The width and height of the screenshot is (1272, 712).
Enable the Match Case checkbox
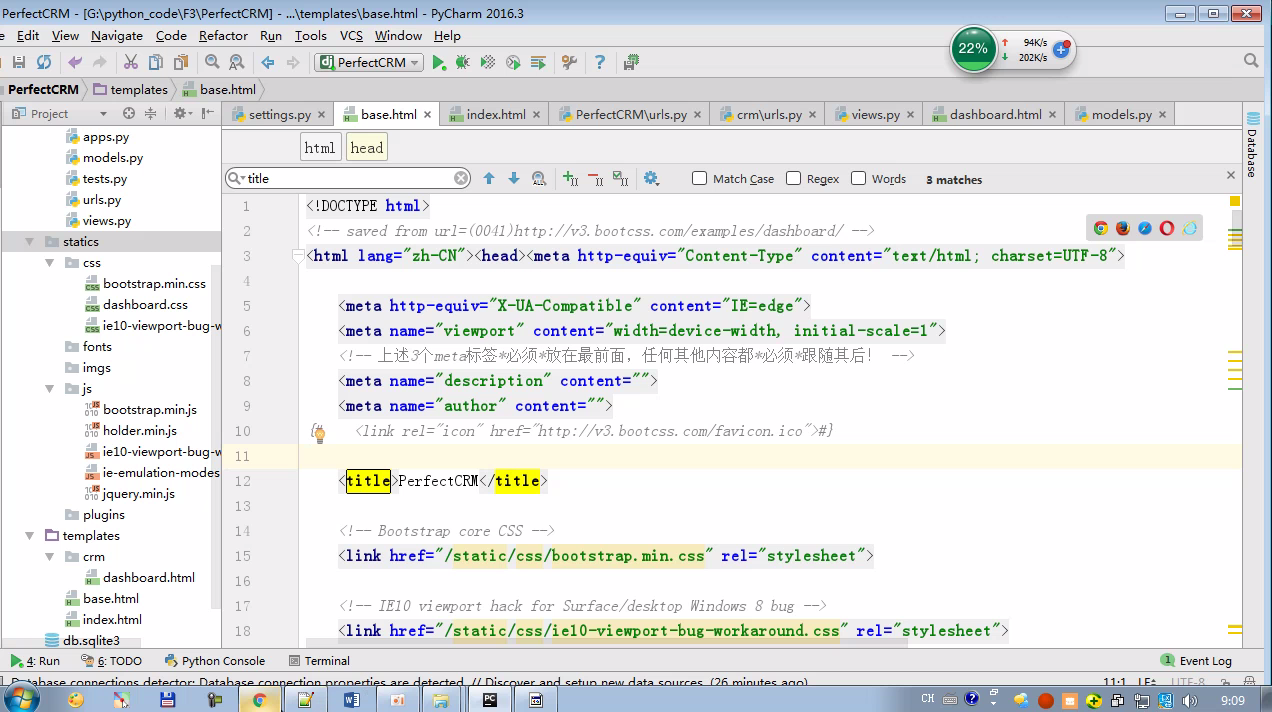tap(700, 178)
